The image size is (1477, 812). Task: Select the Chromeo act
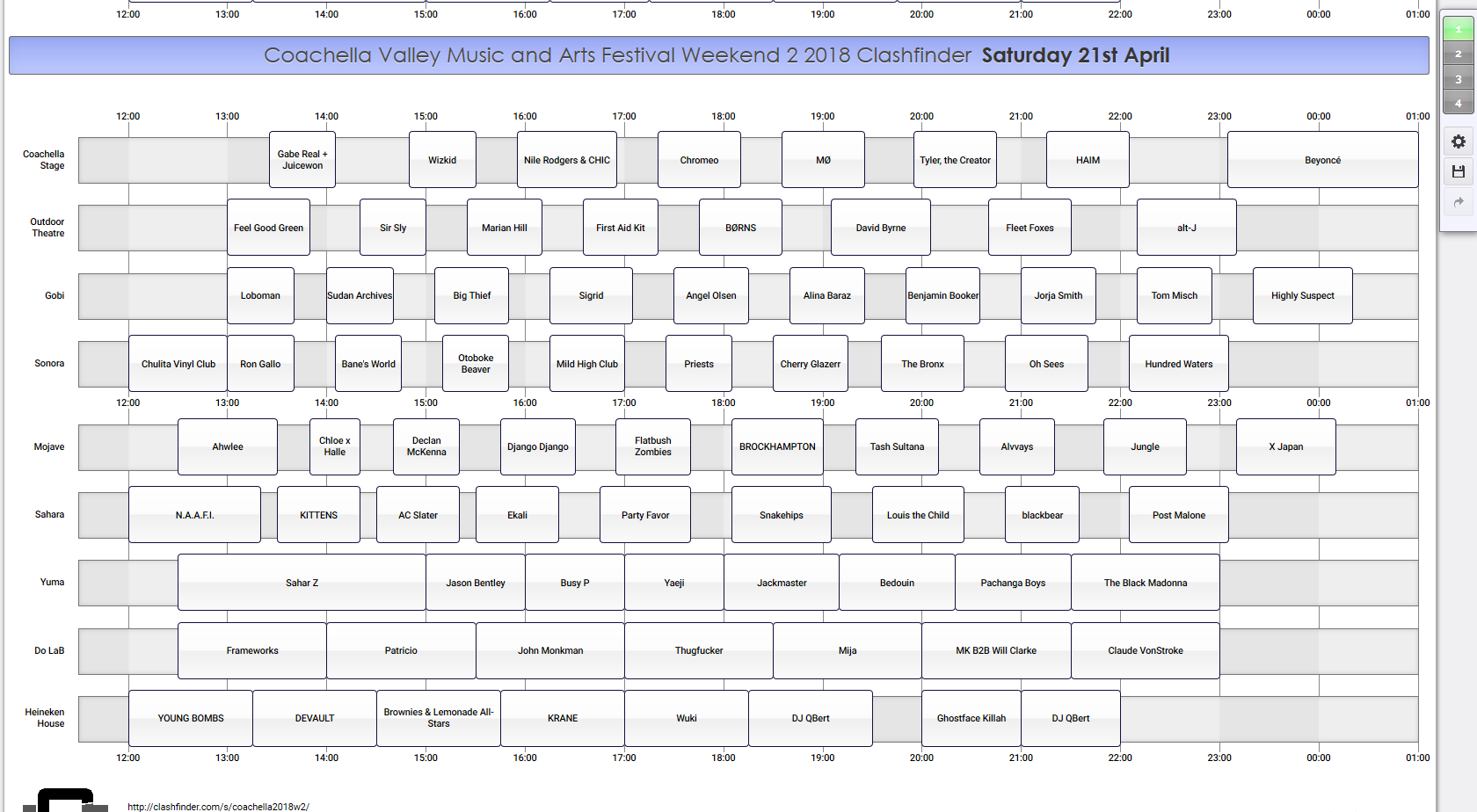click(699, 160)
